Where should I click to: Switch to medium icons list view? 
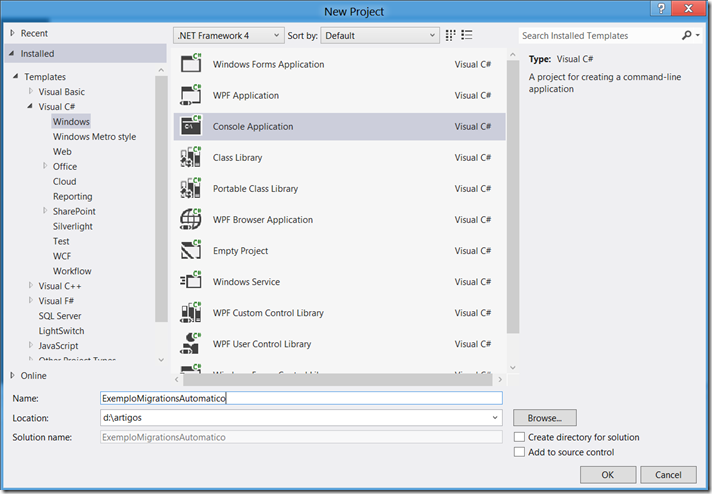point(467,35)
